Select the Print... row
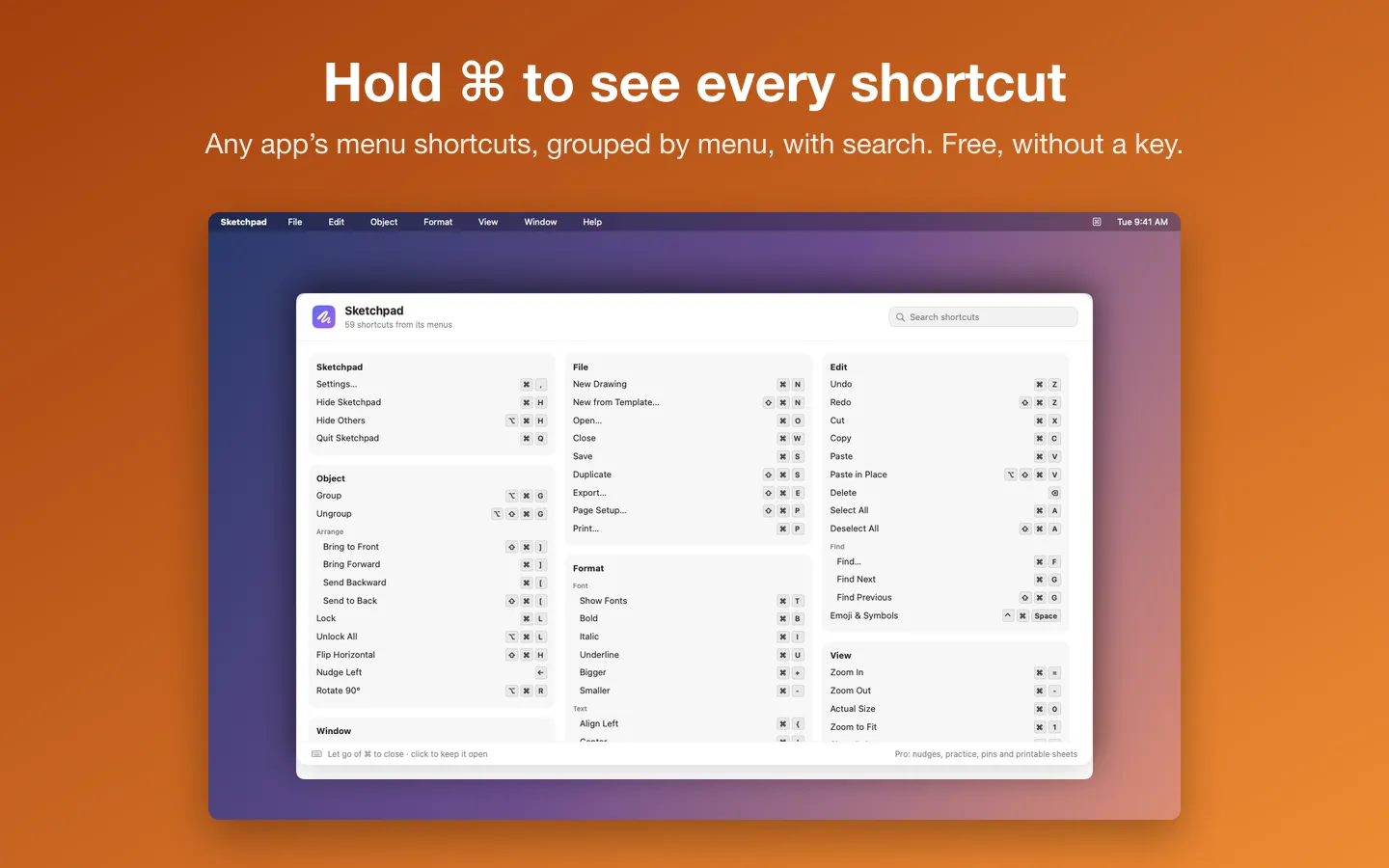Viewport: 1389px width, 868px height. point(688,529)
